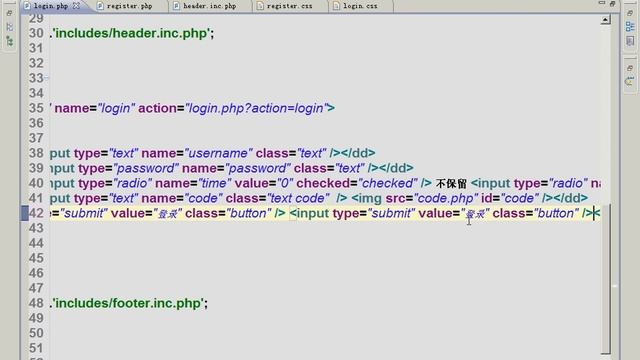Click restore icon at top of right sidebar
640x360 pixels.
629,13
